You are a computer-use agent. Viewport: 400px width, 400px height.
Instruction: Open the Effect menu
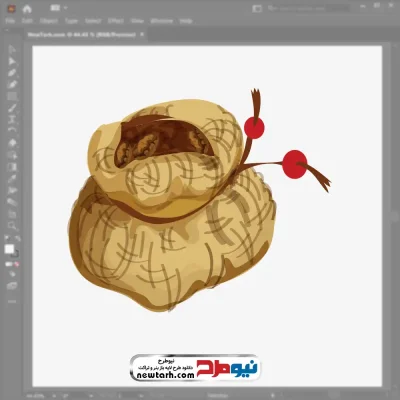click(115, 21)
